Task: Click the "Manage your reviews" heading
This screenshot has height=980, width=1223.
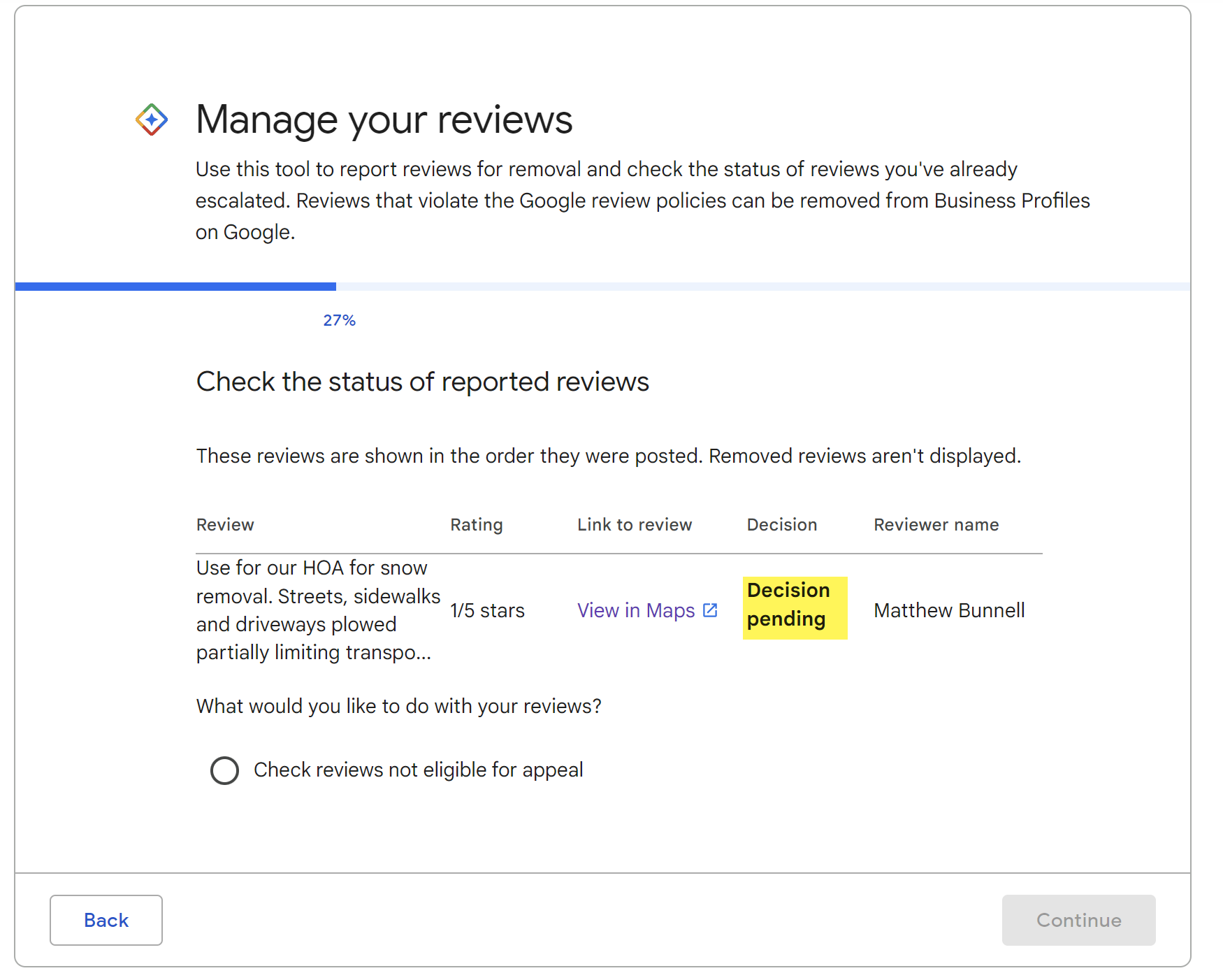Action: coord(384,119)
